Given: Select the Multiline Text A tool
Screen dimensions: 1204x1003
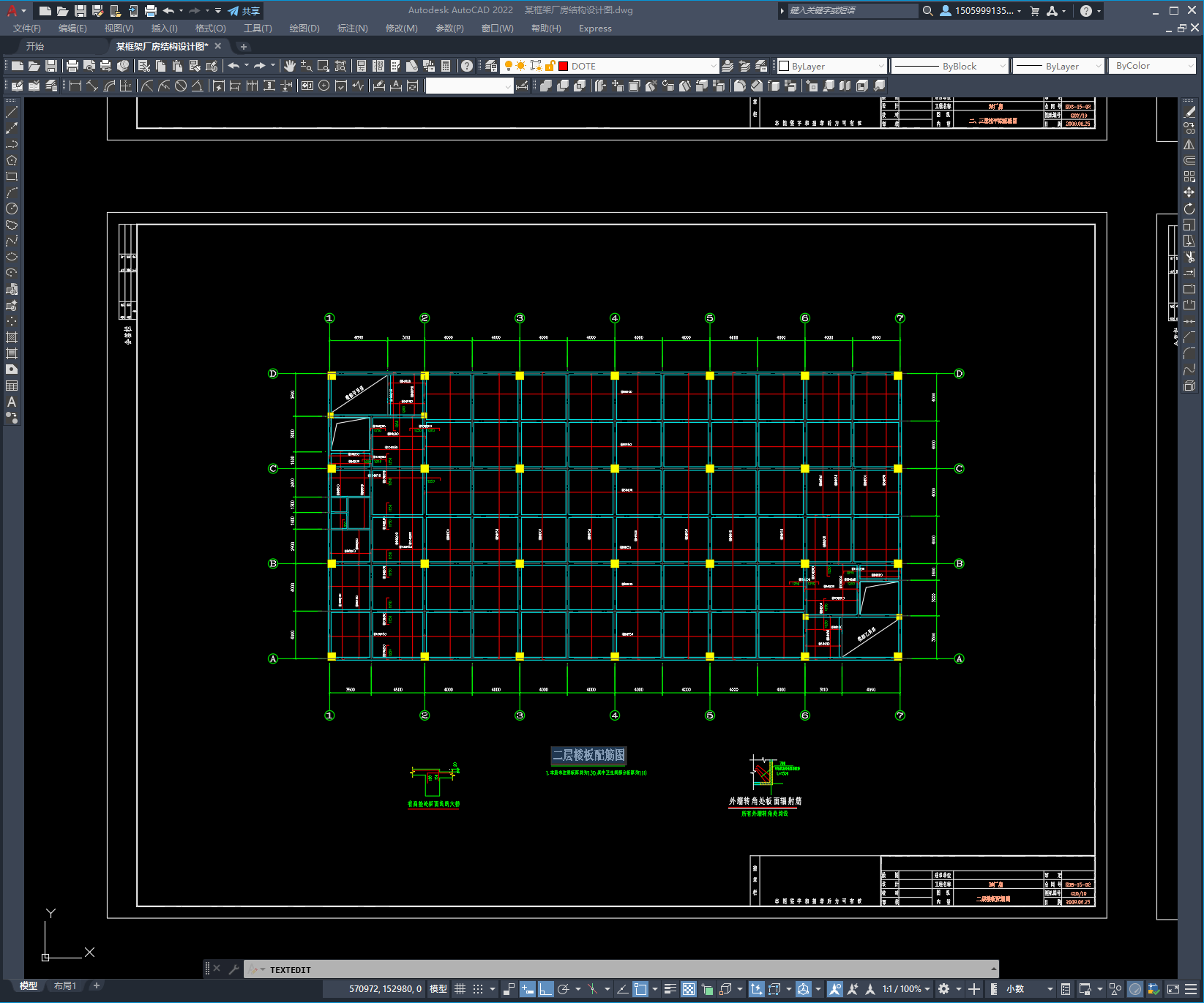Looking at the screenshot, I should click(12, 402).
